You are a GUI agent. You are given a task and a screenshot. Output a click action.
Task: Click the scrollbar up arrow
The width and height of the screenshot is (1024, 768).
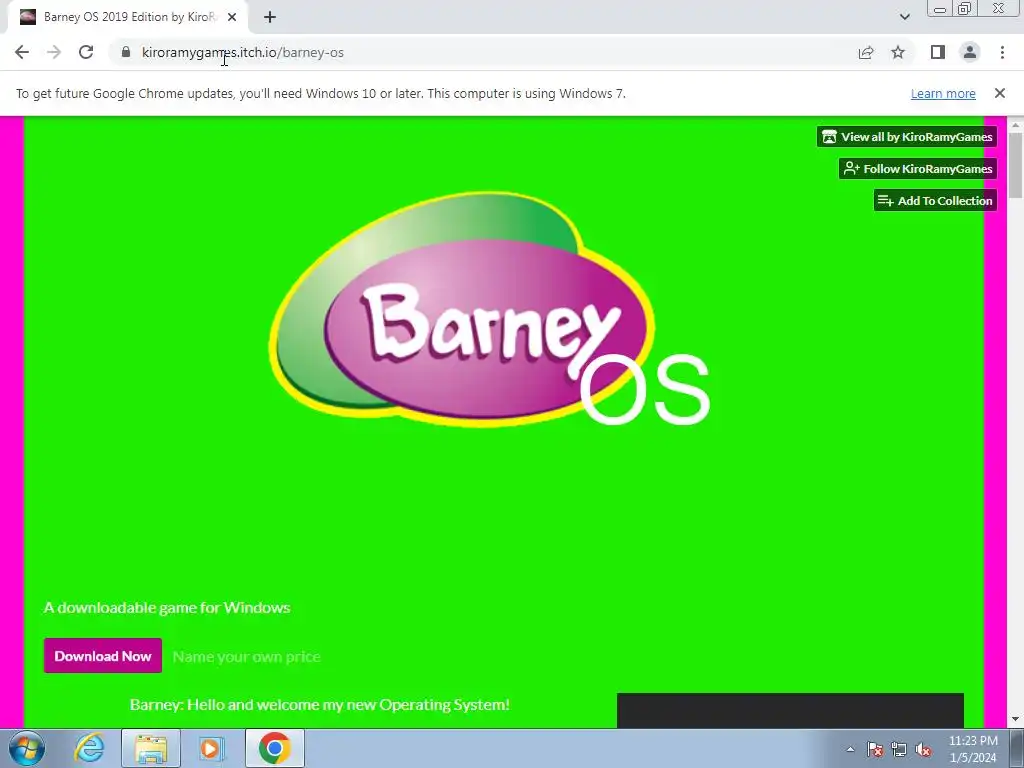[x=1015, y=124]
